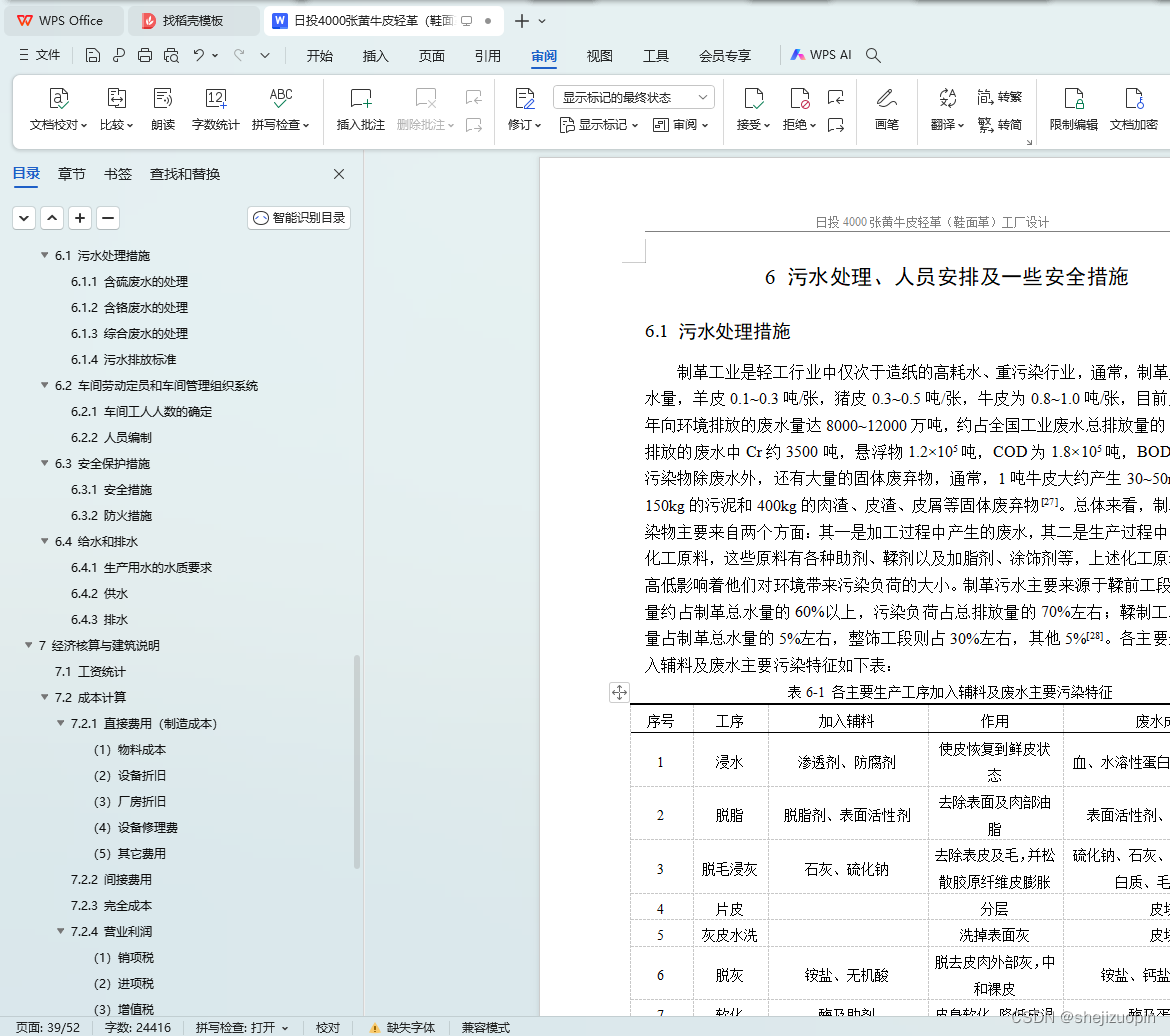1170x1036 pixels.
Task: Collapse the 6.1 污水处理措施 node
Action: point(45,255)
